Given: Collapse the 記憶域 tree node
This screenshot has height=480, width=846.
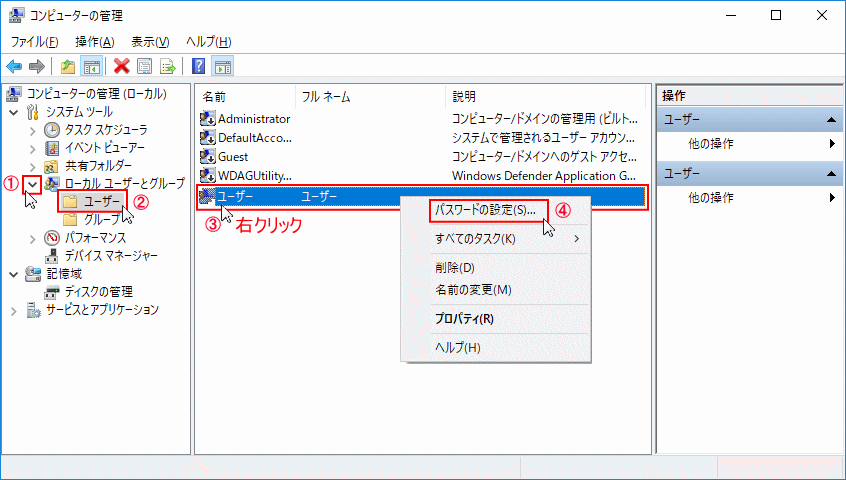Looking at the screenshot, I should [x=14, y=275].
